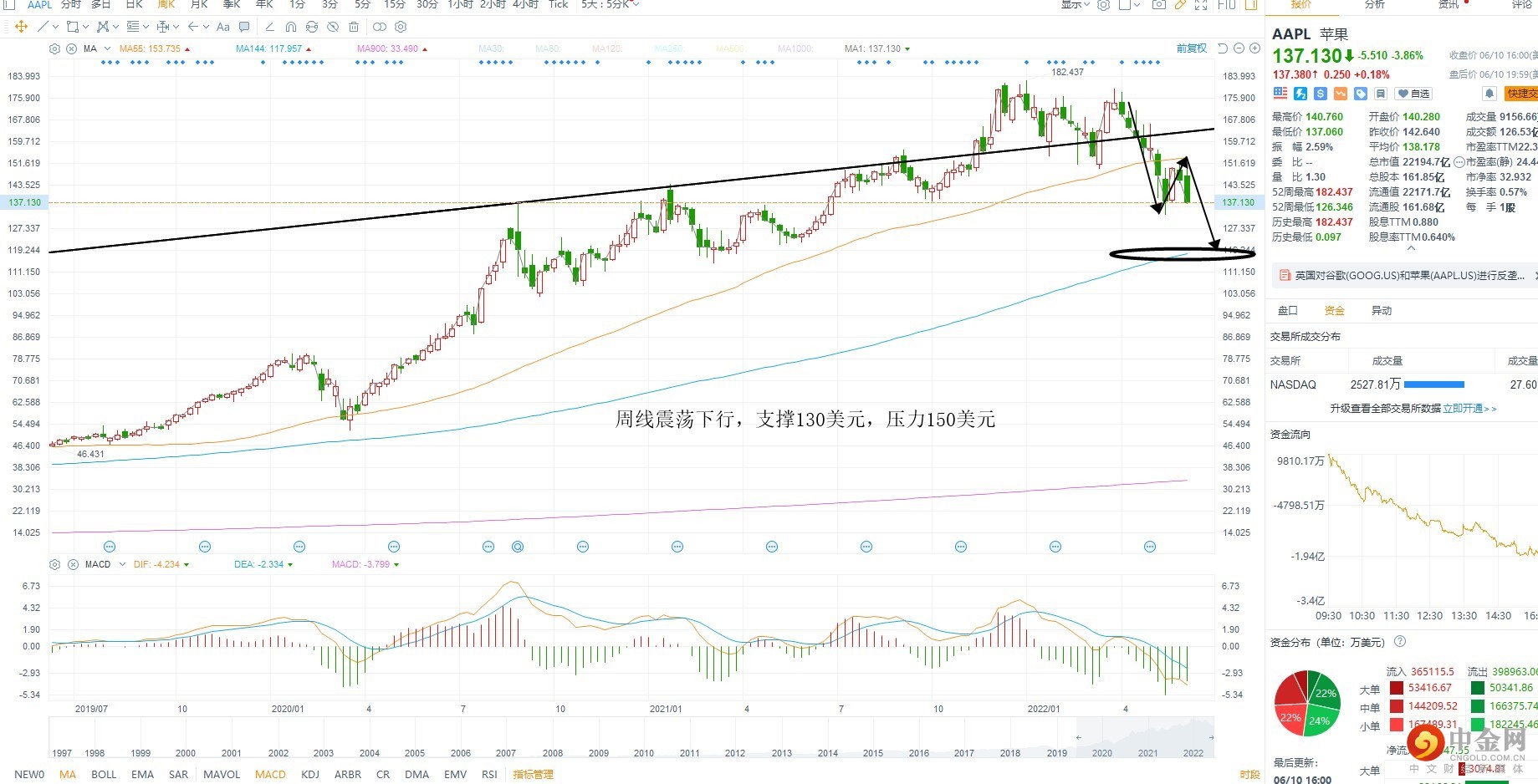Click the undo arrow next to 前复权
The height and width of the screenshot is (784, 1538).
coord(1222,48)
